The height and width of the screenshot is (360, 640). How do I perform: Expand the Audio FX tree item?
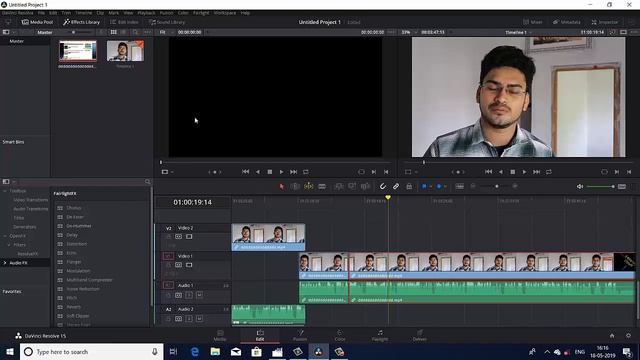click(5, 263)
